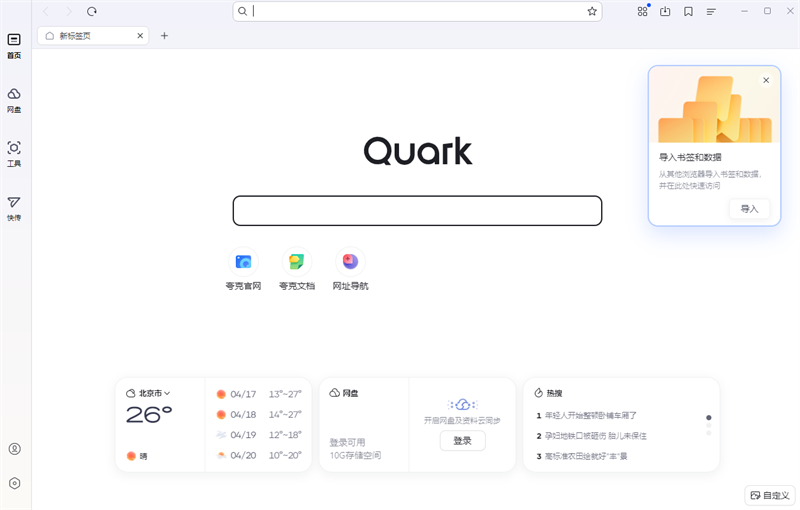The image size is (800, 510).
Task: Reload the page with refresh icon
Action: tap(92, 11)
